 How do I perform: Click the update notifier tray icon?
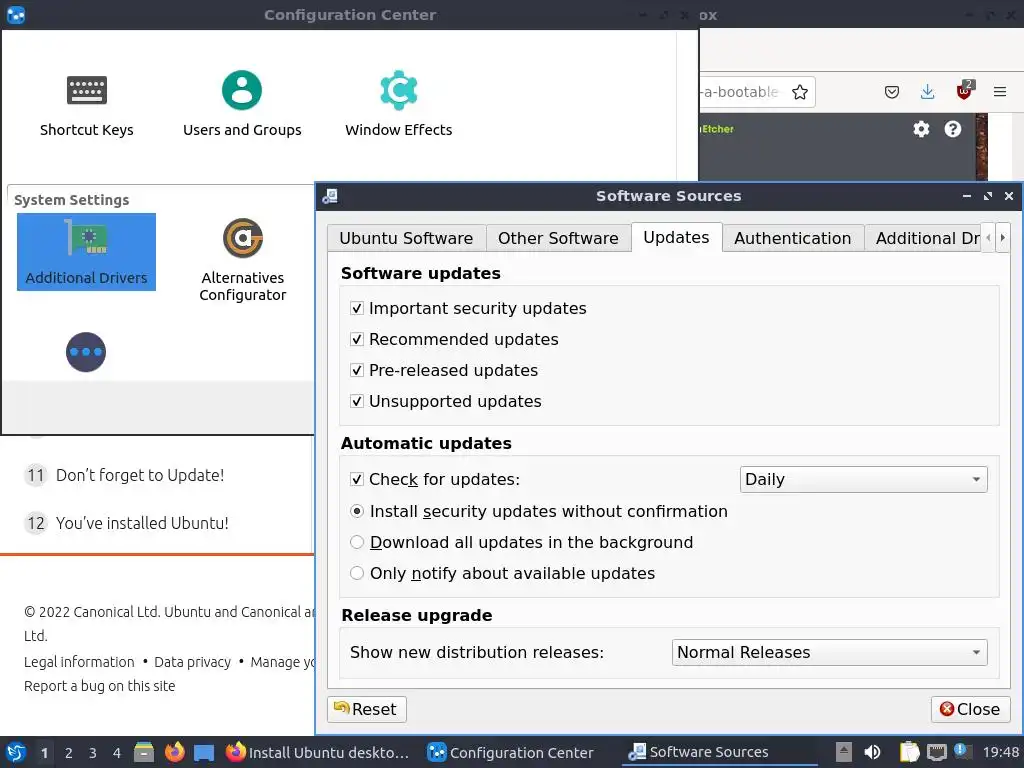point(963,751)
